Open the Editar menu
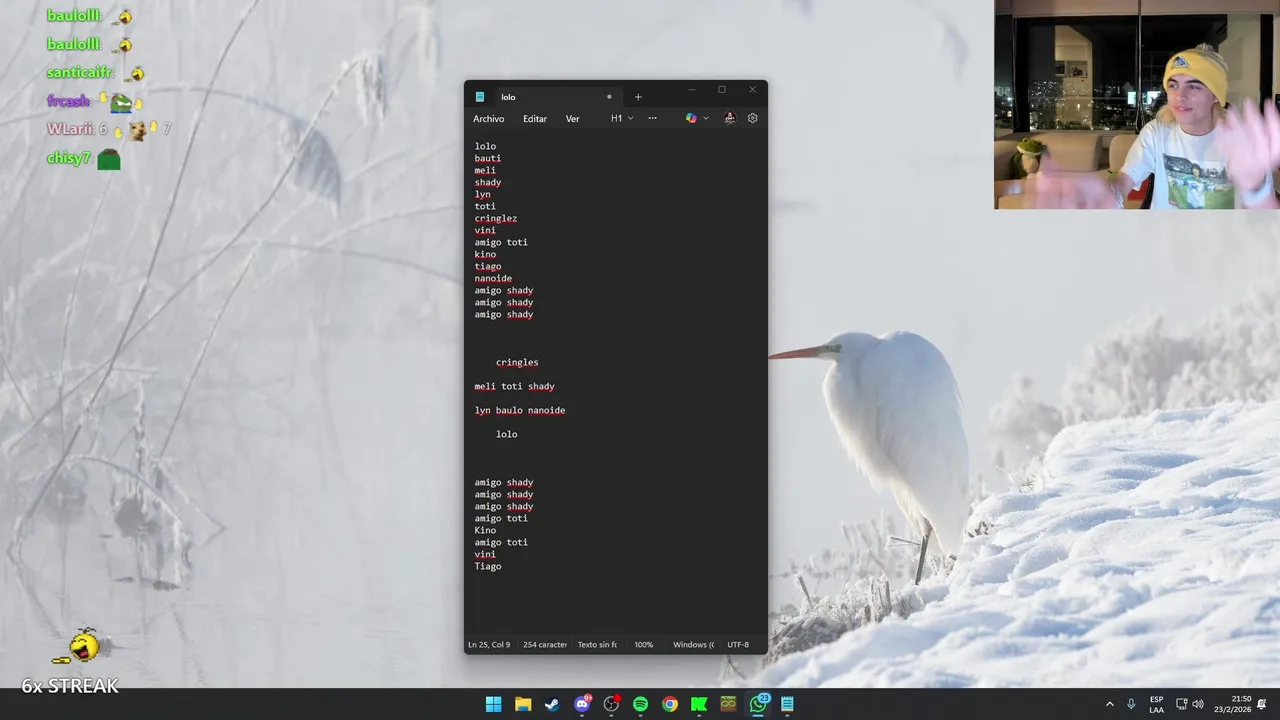 535,118
